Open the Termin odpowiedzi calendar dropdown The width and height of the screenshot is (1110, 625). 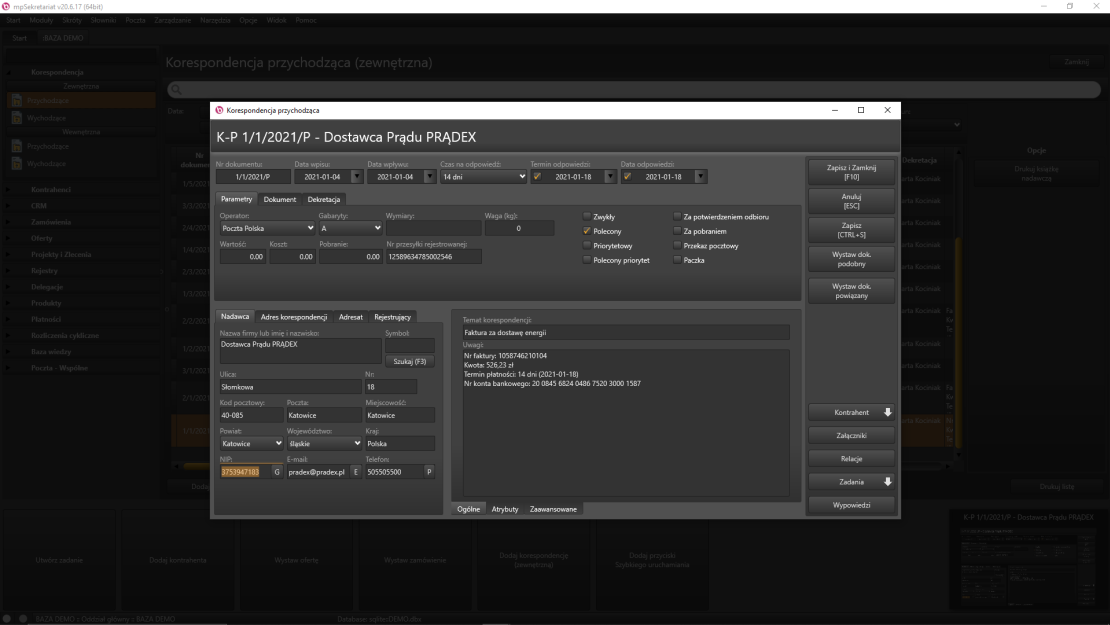[x=610, y=177]
